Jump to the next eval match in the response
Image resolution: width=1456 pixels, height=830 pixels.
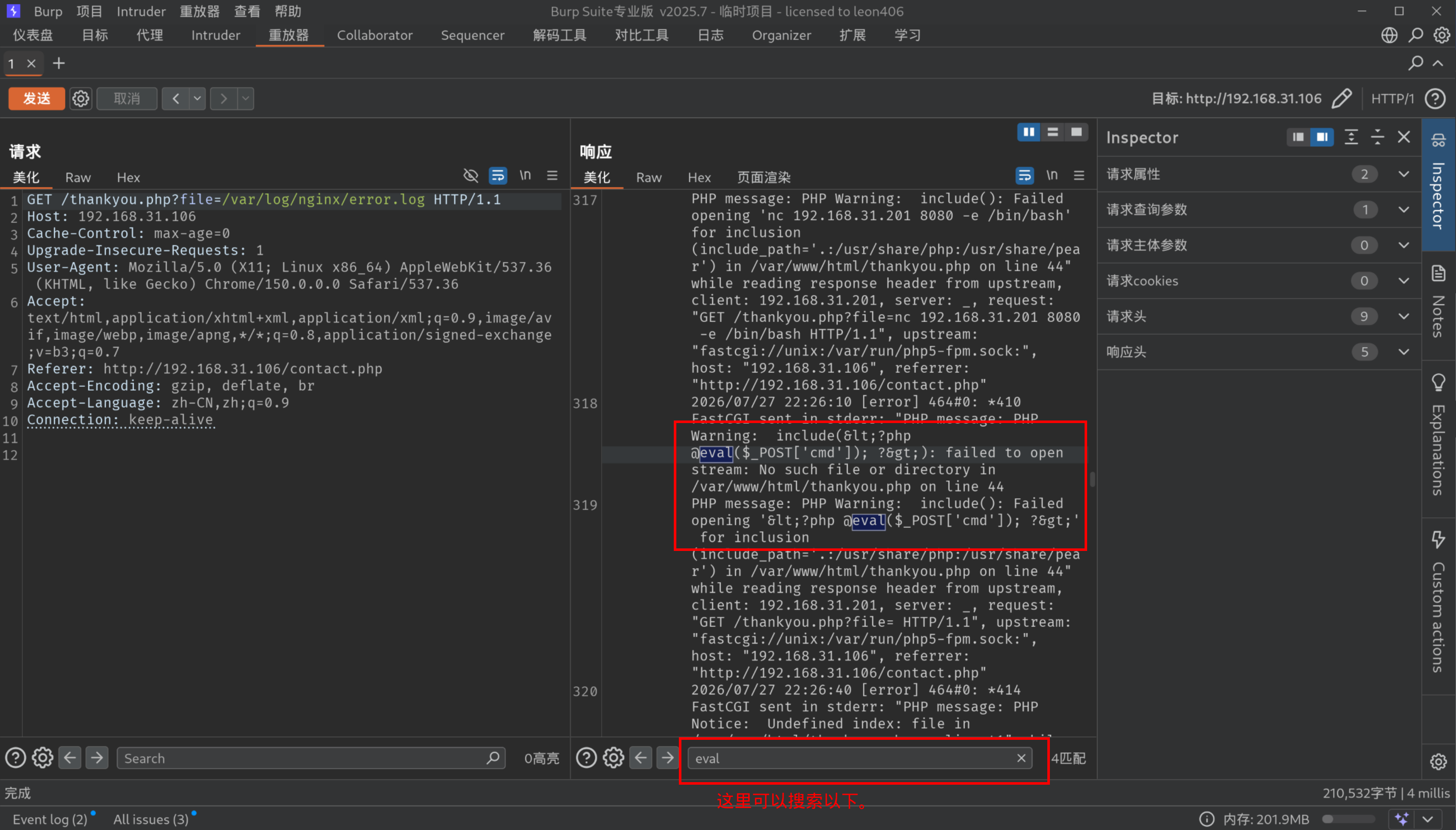[x=667, y=758]
